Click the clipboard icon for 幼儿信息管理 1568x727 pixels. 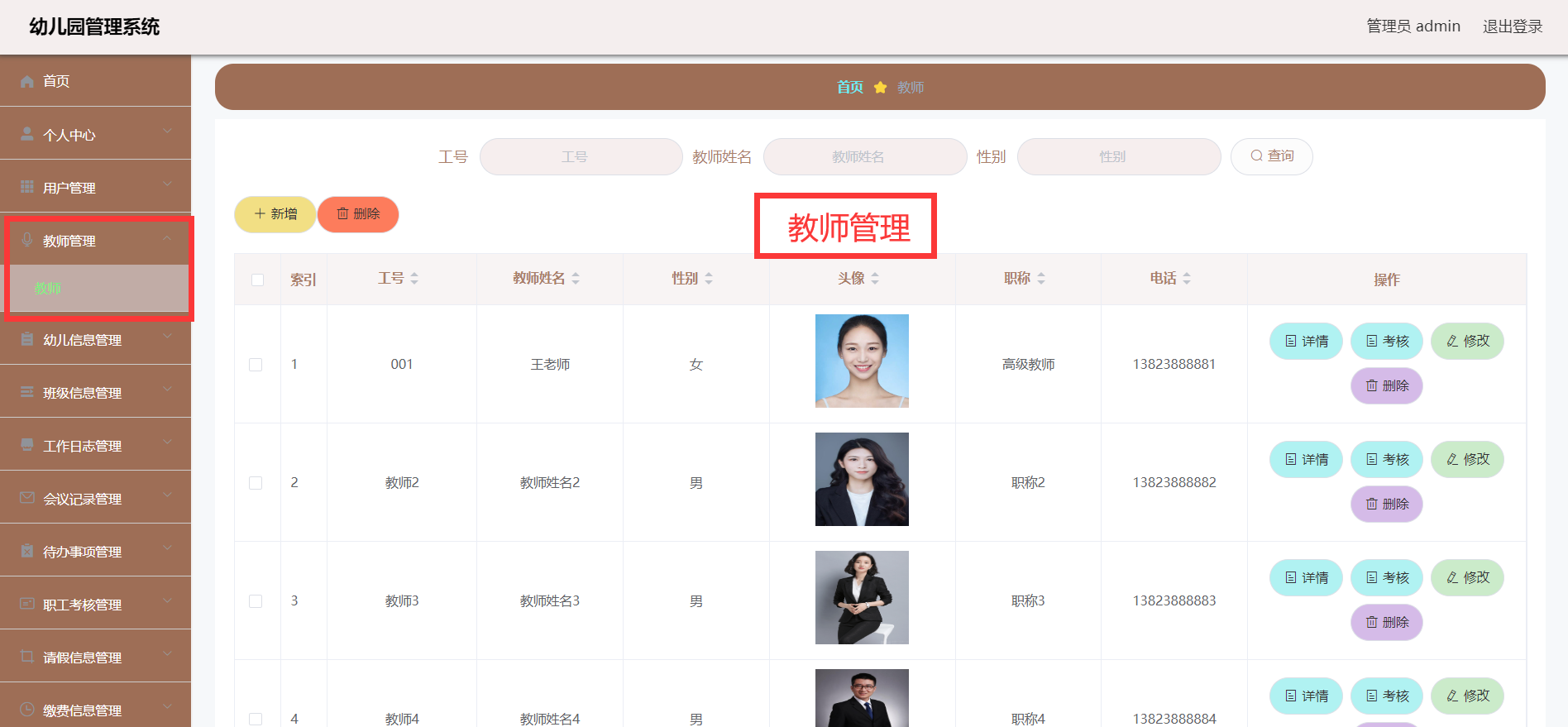pyautogui.click(x=27, y=339)
